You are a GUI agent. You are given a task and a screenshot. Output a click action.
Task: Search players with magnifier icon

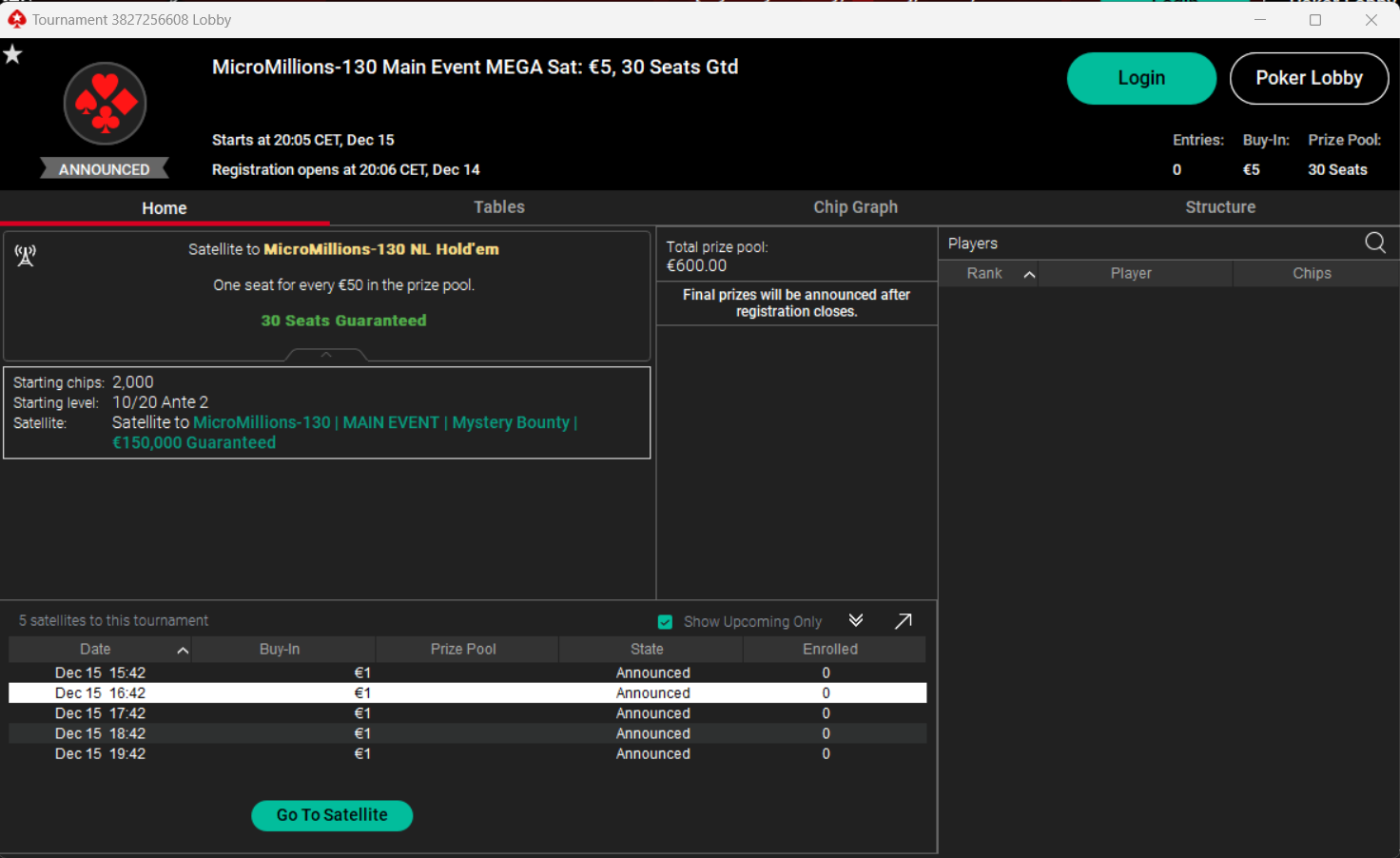tap(1375, 243)
